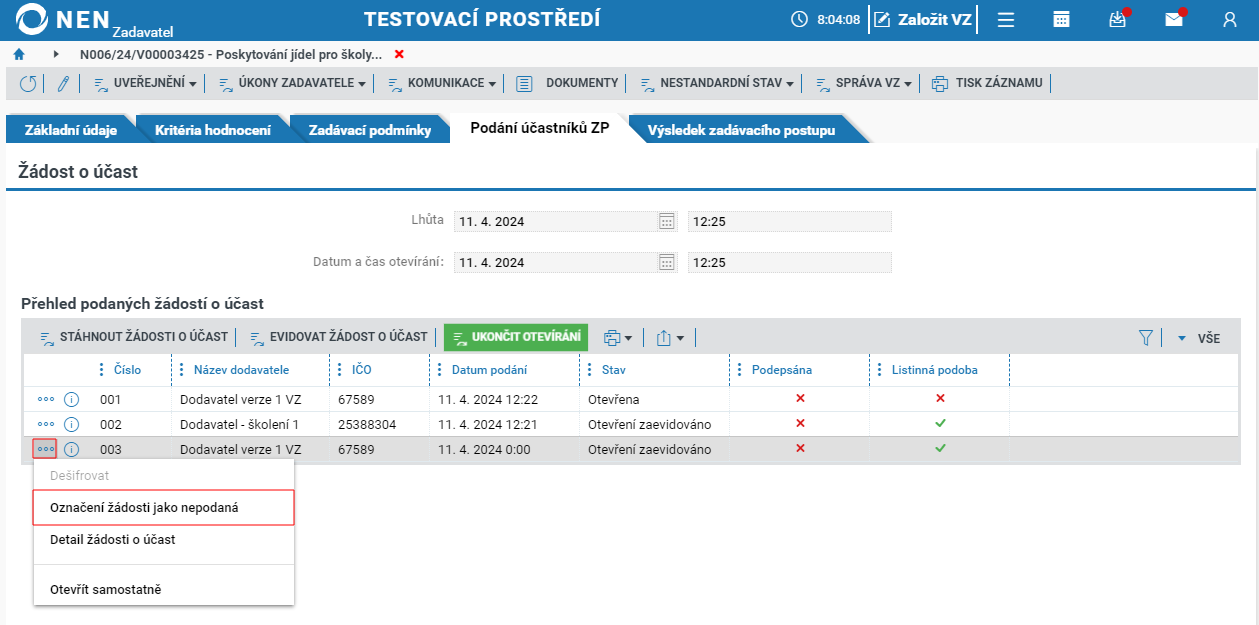This screenshot has height=625, width=1259.
Task: Click the filter funnel icon
Action: pyautogui.click(x=1146, y=338)
